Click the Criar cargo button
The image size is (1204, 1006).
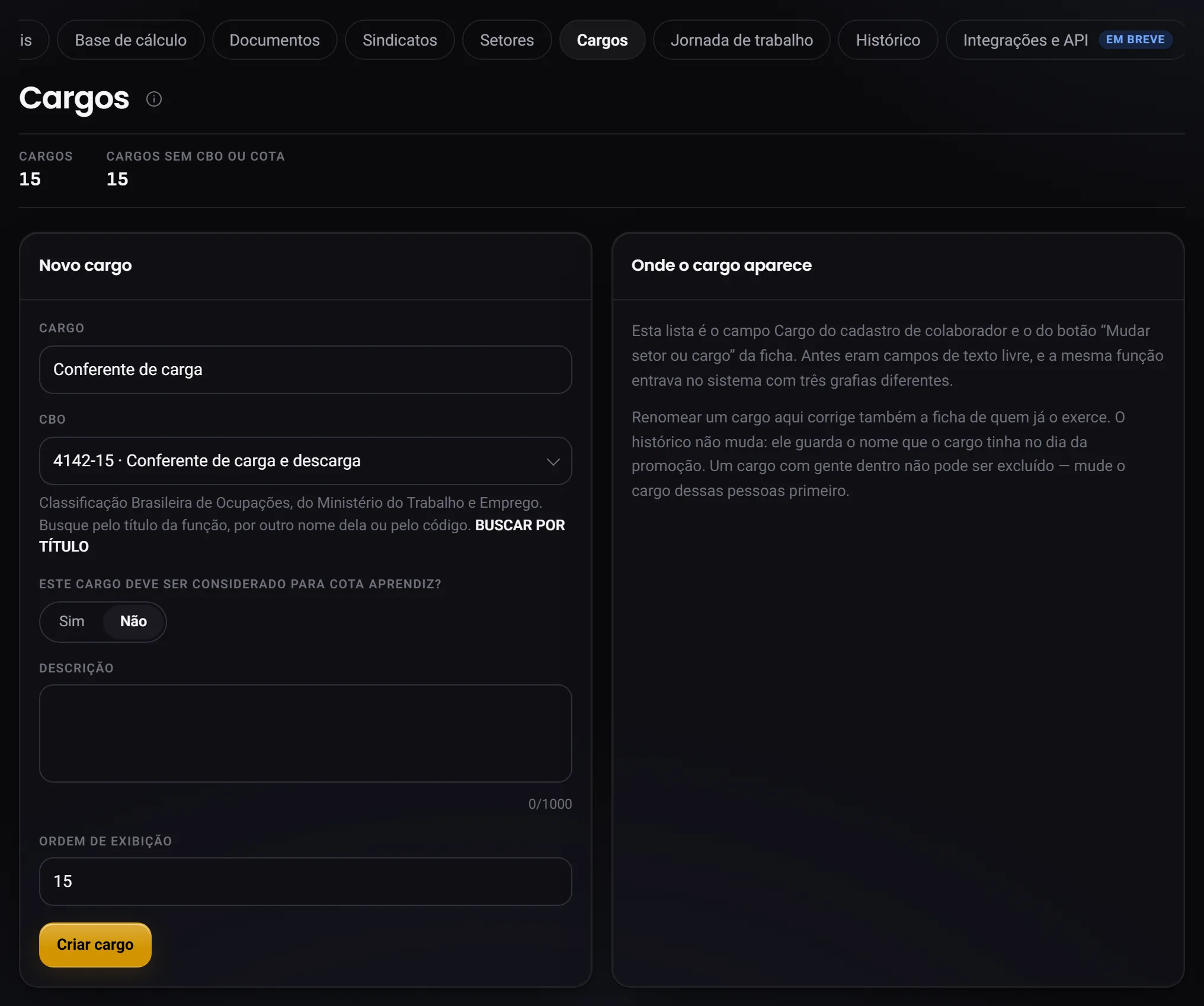coord(95,945)
